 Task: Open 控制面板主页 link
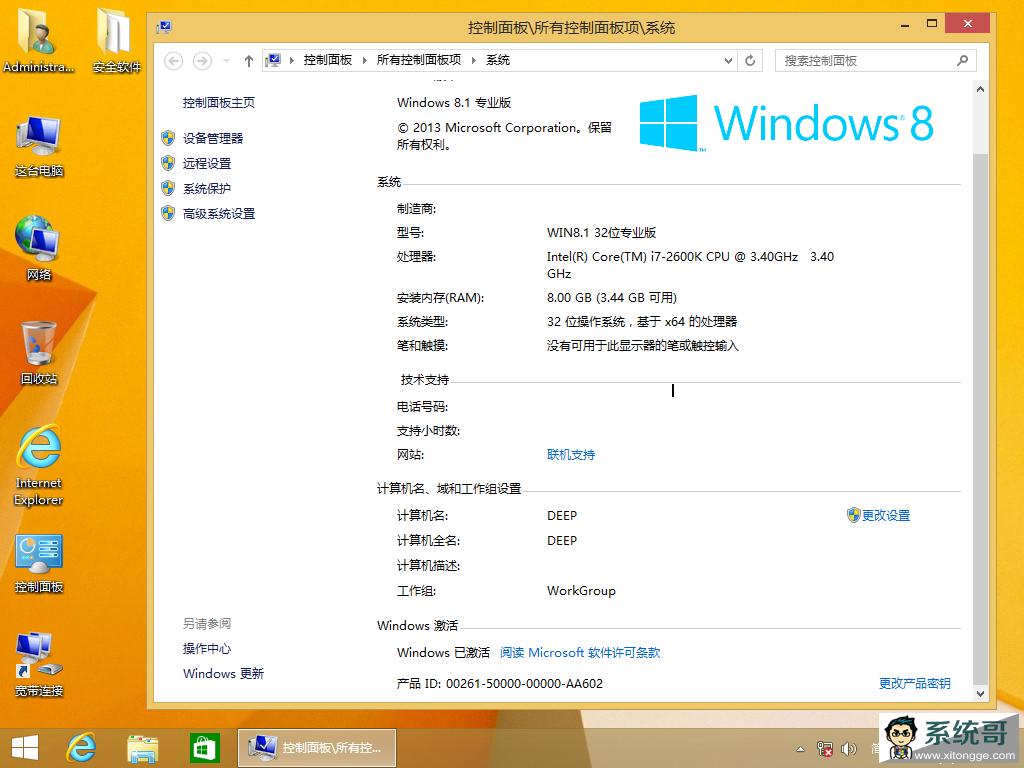pos(219,103)
